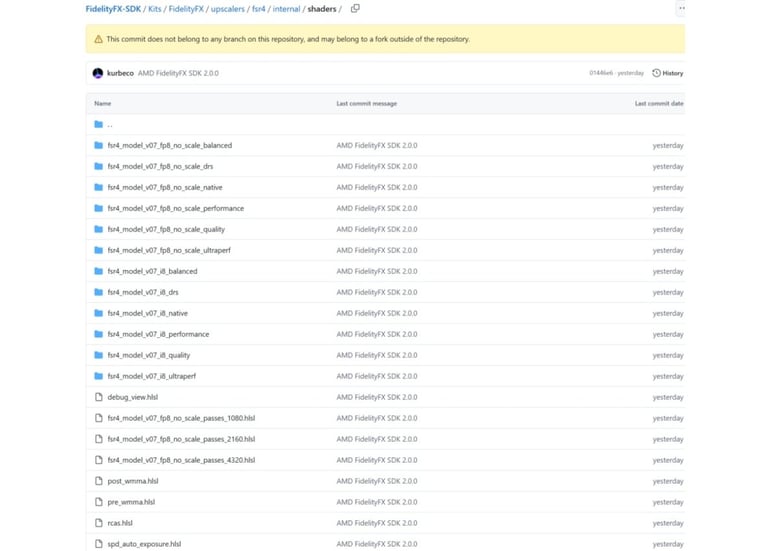This screenshot has width=768, height=551.
Task: Navigate to Kits breadcrumb folder
Action: [x=155, y=9]
